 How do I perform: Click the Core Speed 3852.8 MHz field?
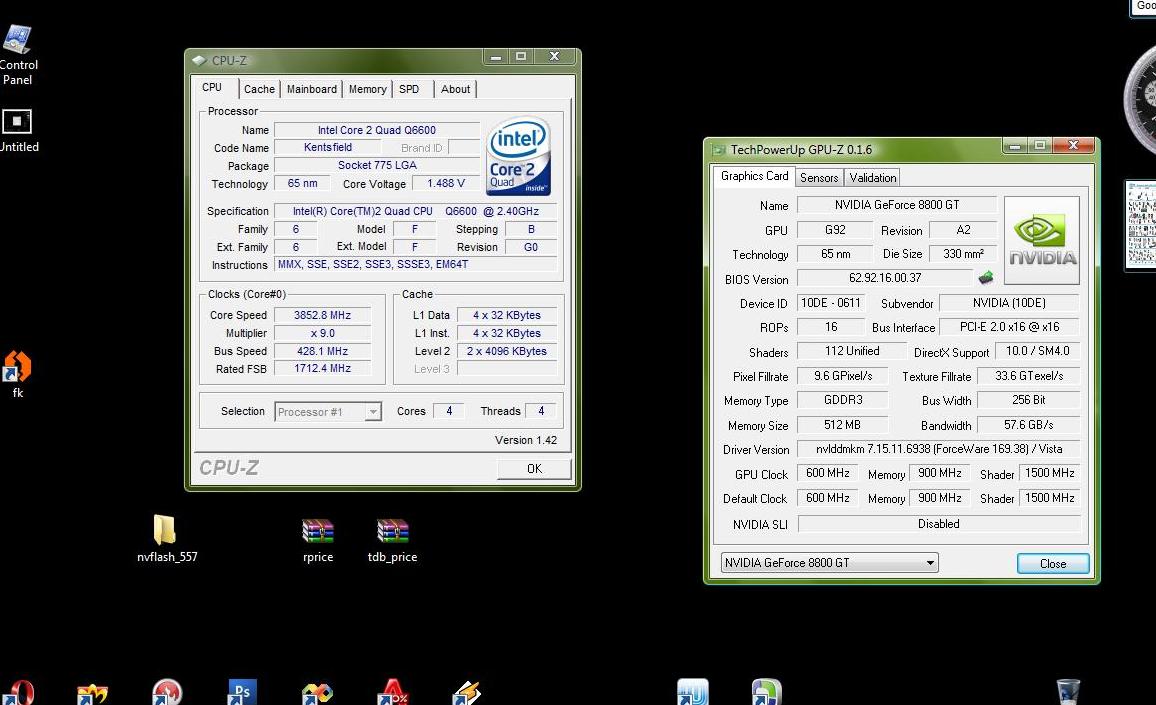pos(322,315)
